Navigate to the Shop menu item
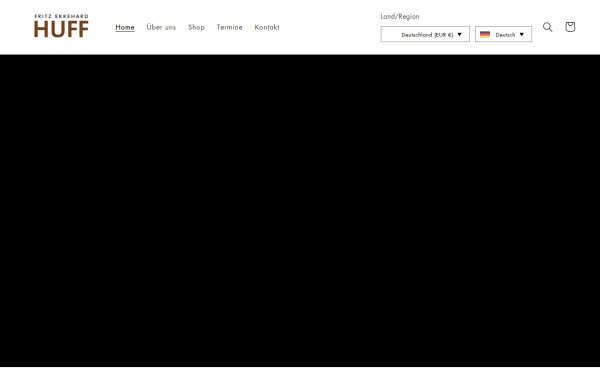This screenshot has width=600, height=375. tap(196, 27)
